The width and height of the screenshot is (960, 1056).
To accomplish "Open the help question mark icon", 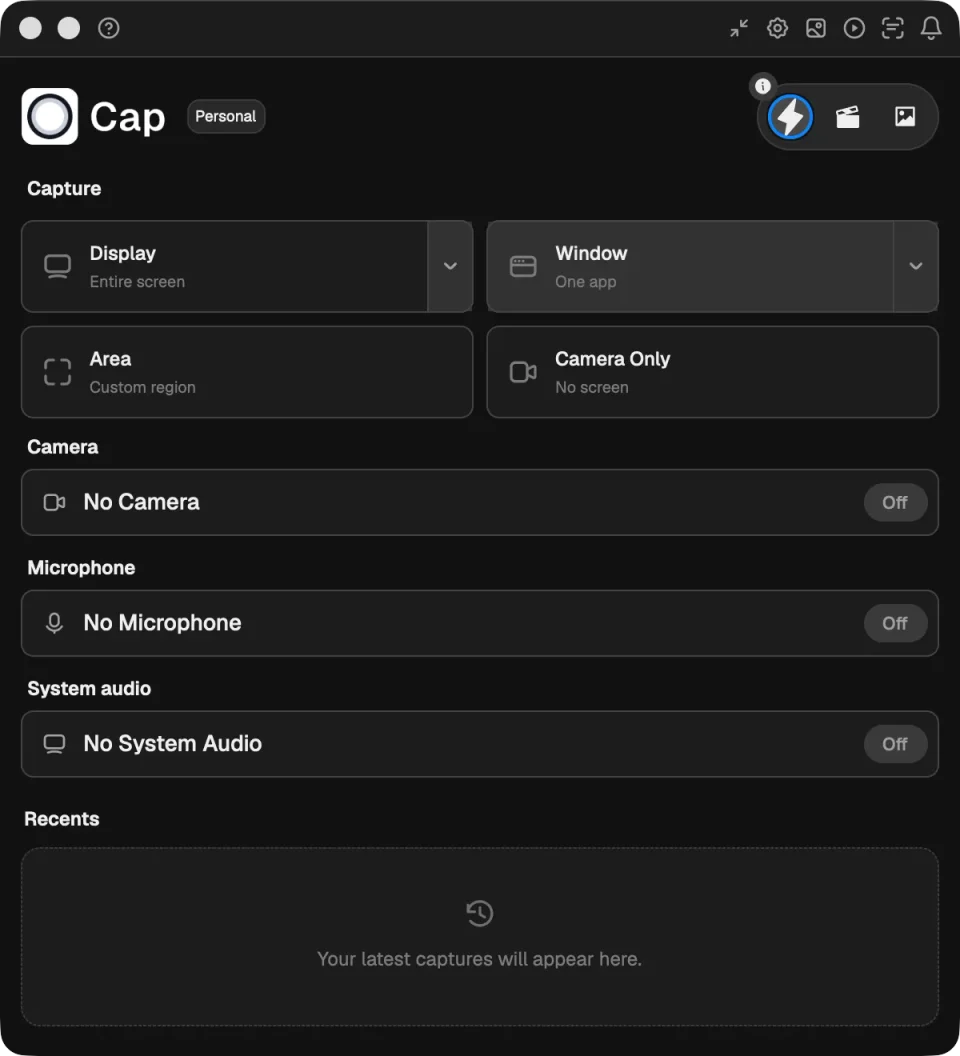I will click(108, 28).
